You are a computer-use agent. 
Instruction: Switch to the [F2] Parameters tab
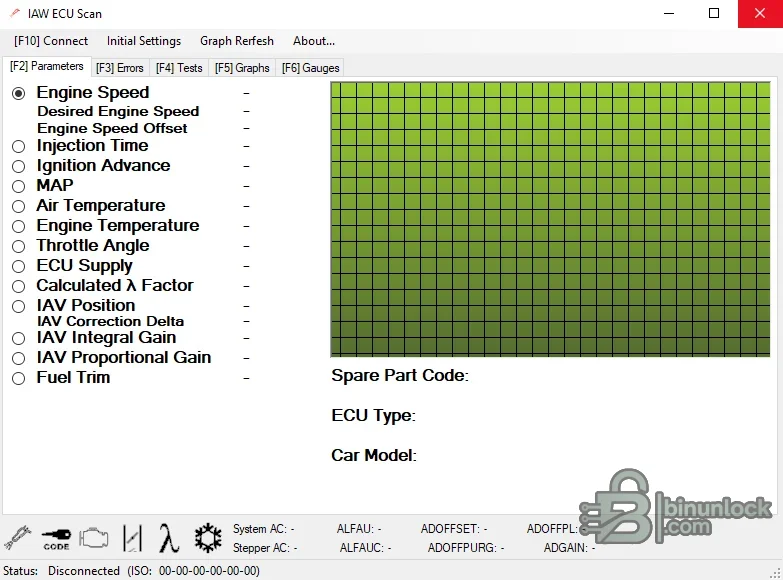tap(47, 66)
